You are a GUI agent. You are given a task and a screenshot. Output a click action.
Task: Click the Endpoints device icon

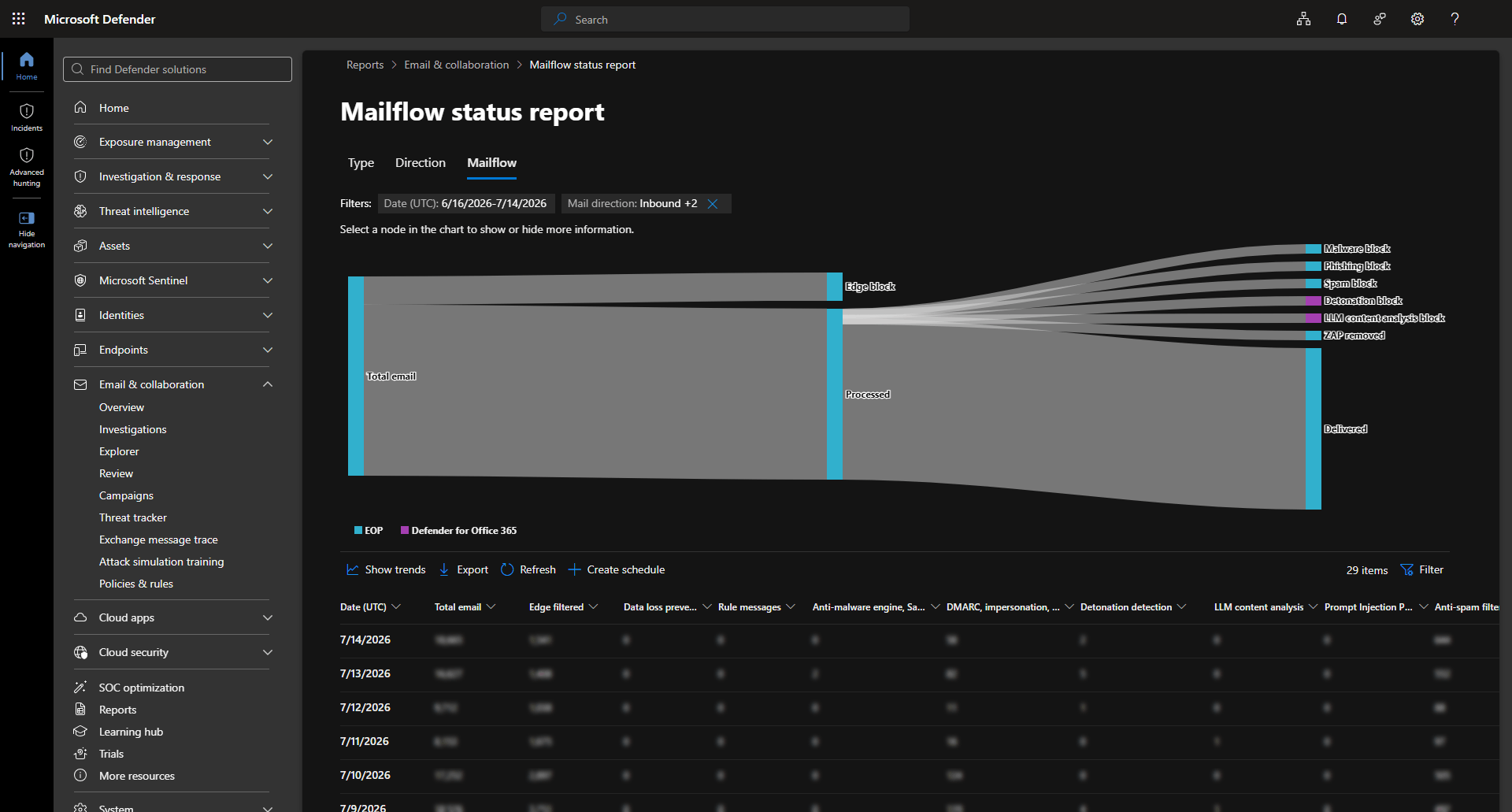pyautogui.click(x=80, y=350)
